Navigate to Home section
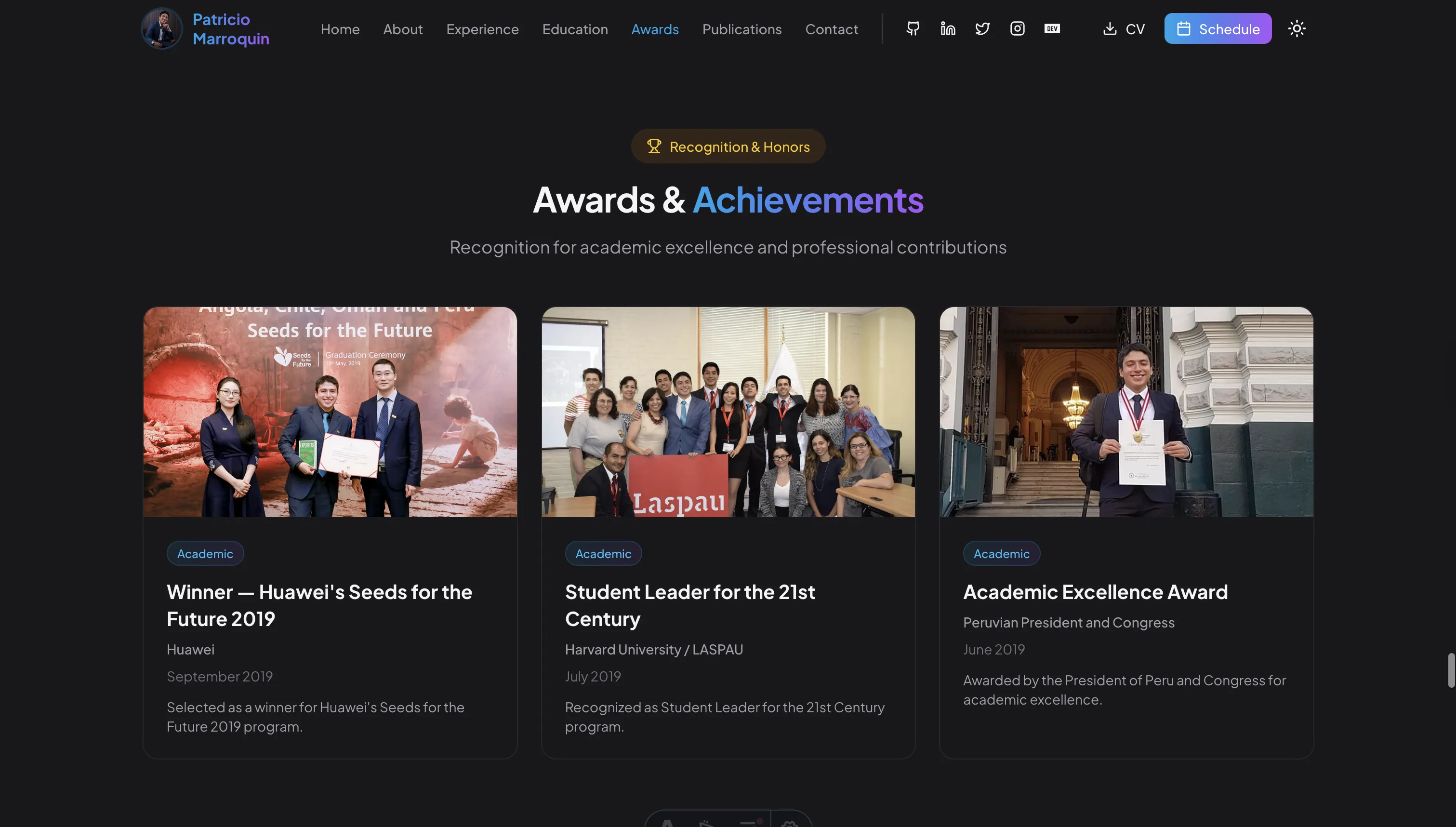 (x=340, y=29)
